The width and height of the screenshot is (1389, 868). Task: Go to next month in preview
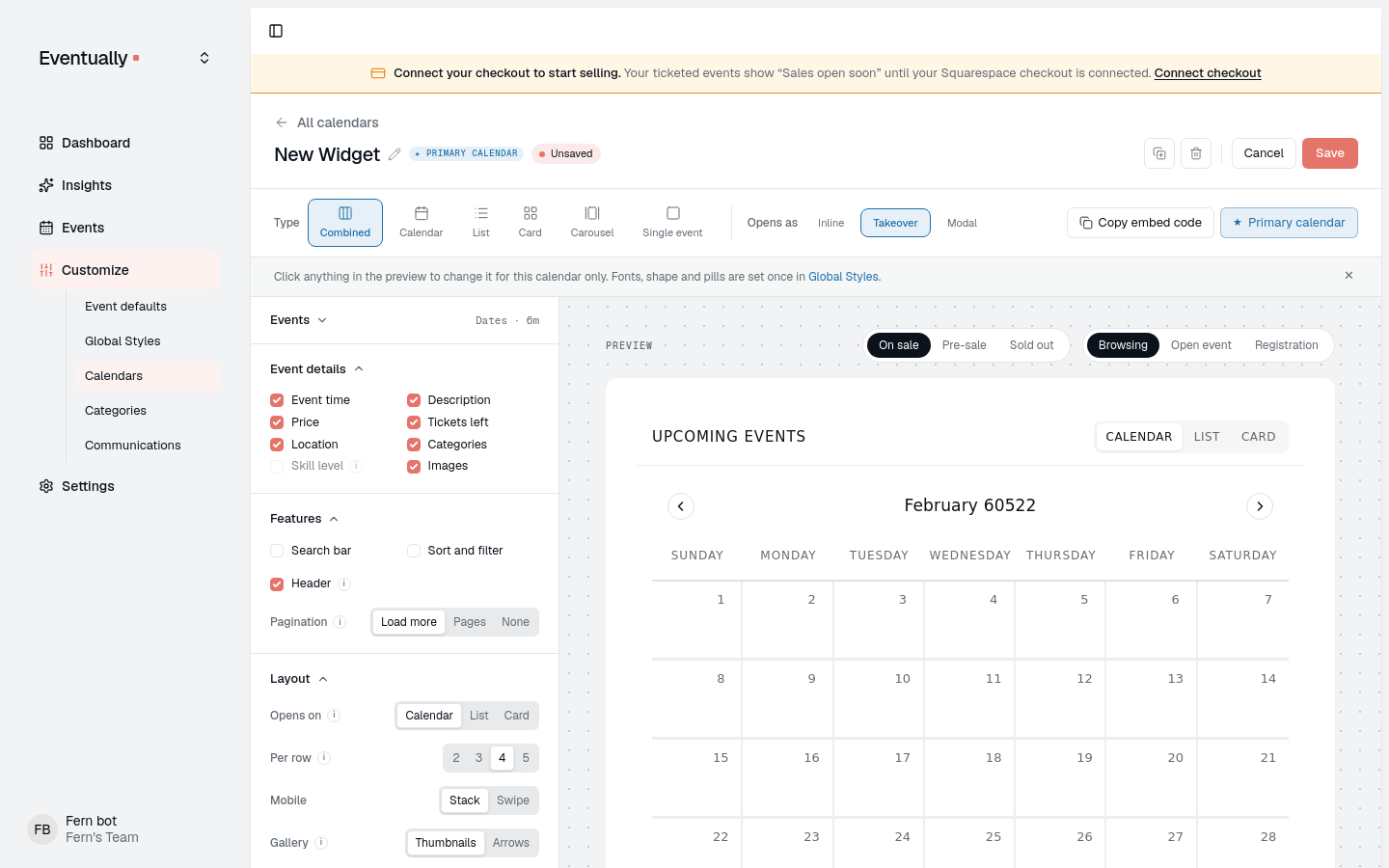[x=1260, y=506]
